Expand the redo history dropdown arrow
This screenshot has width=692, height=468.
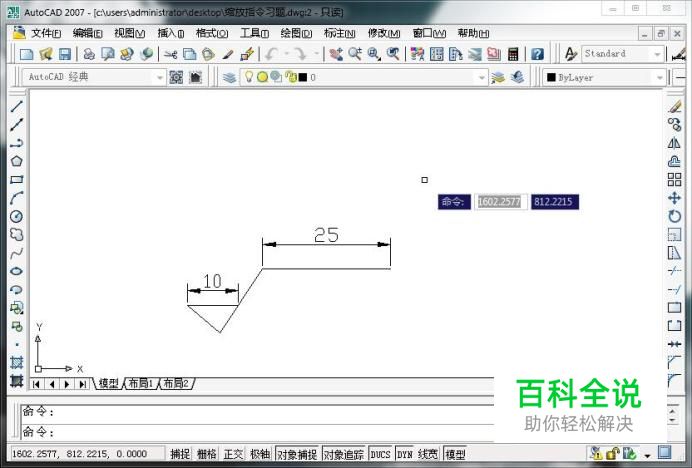pos(316,54)
